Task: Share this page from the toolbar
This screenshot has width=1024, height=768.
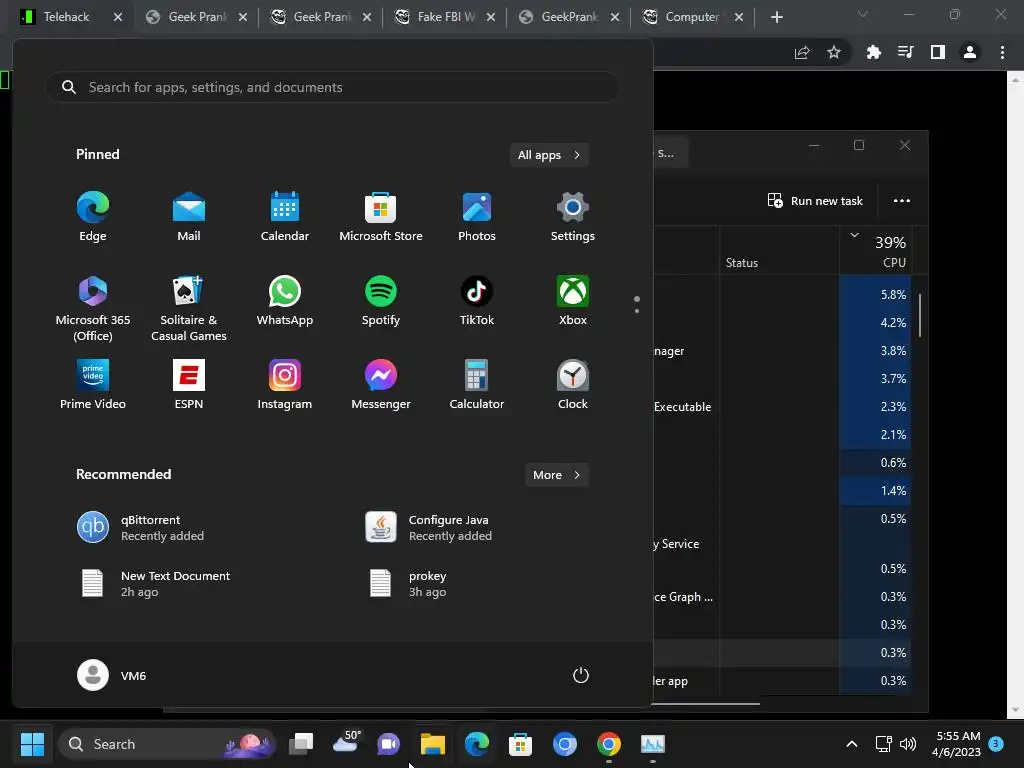Action: coord(802,52)
